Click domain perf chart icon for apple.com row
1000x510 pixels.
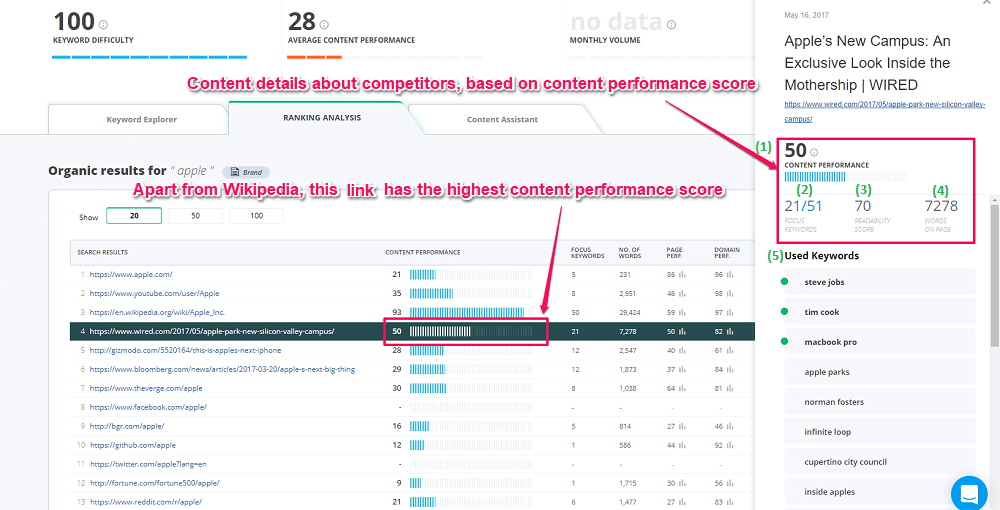coord(729,275)
